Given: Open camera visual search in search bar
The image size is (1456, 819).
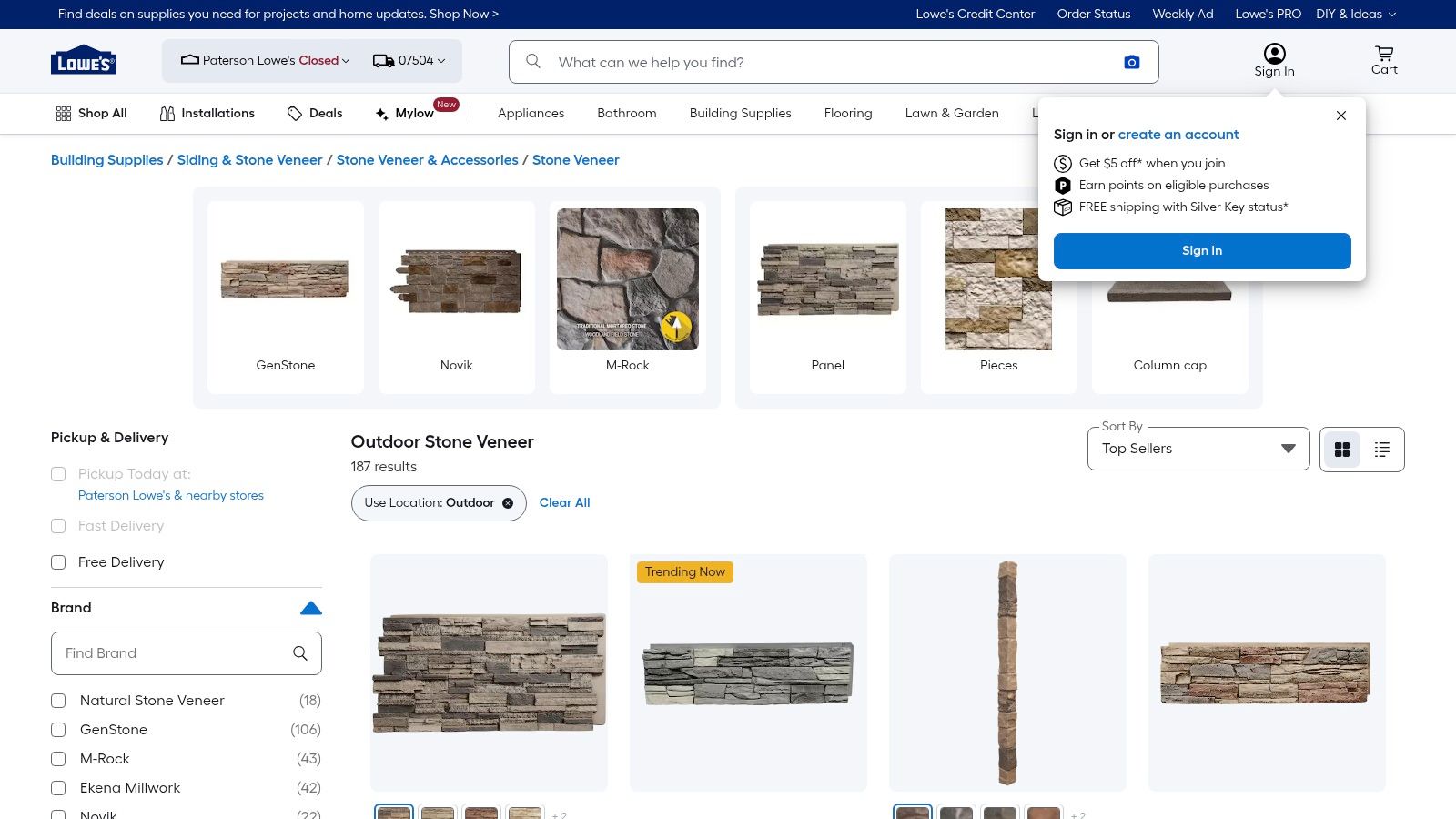Looking at the screenshot, I should point(1131,62).
